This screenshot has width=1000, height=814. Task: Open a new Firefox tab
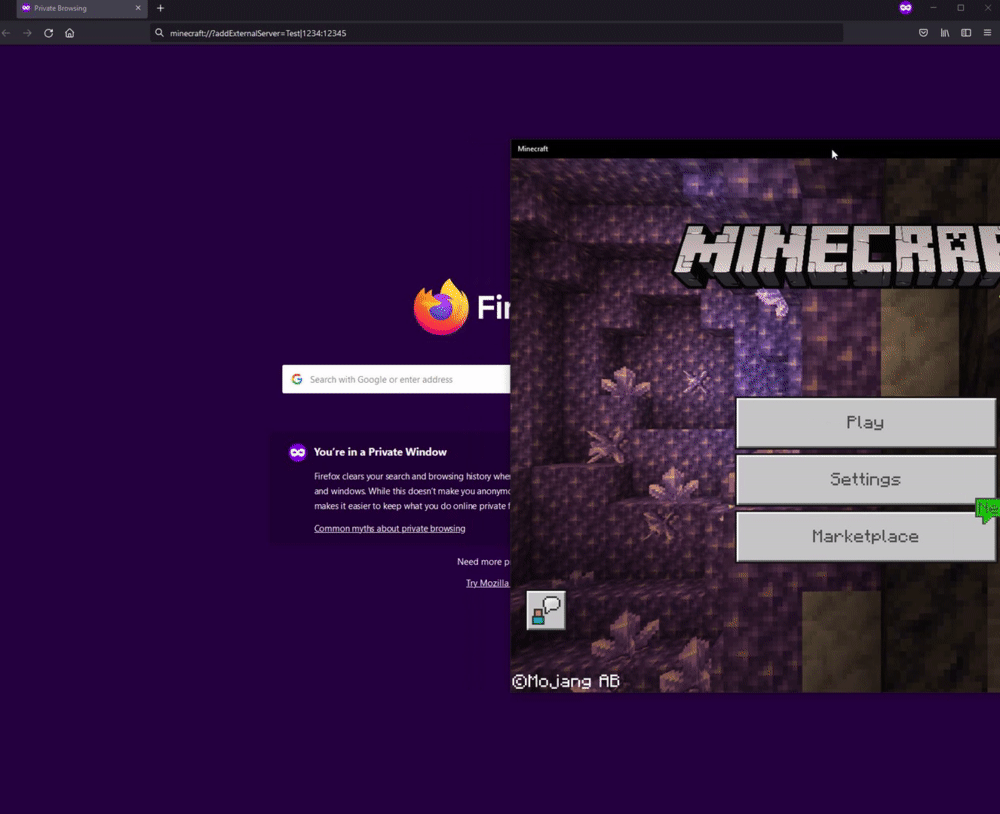coord(161,8)
